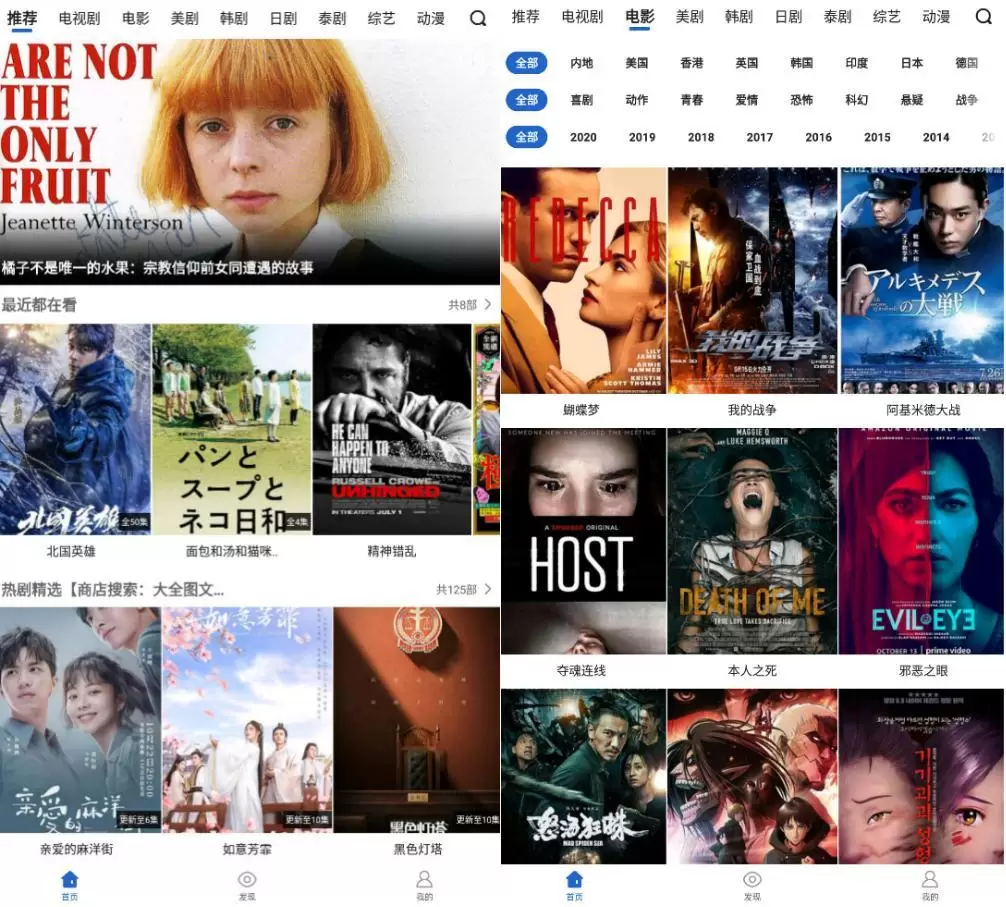Select 电视剧 tab on the 推荐 screen

pos(80,19)
